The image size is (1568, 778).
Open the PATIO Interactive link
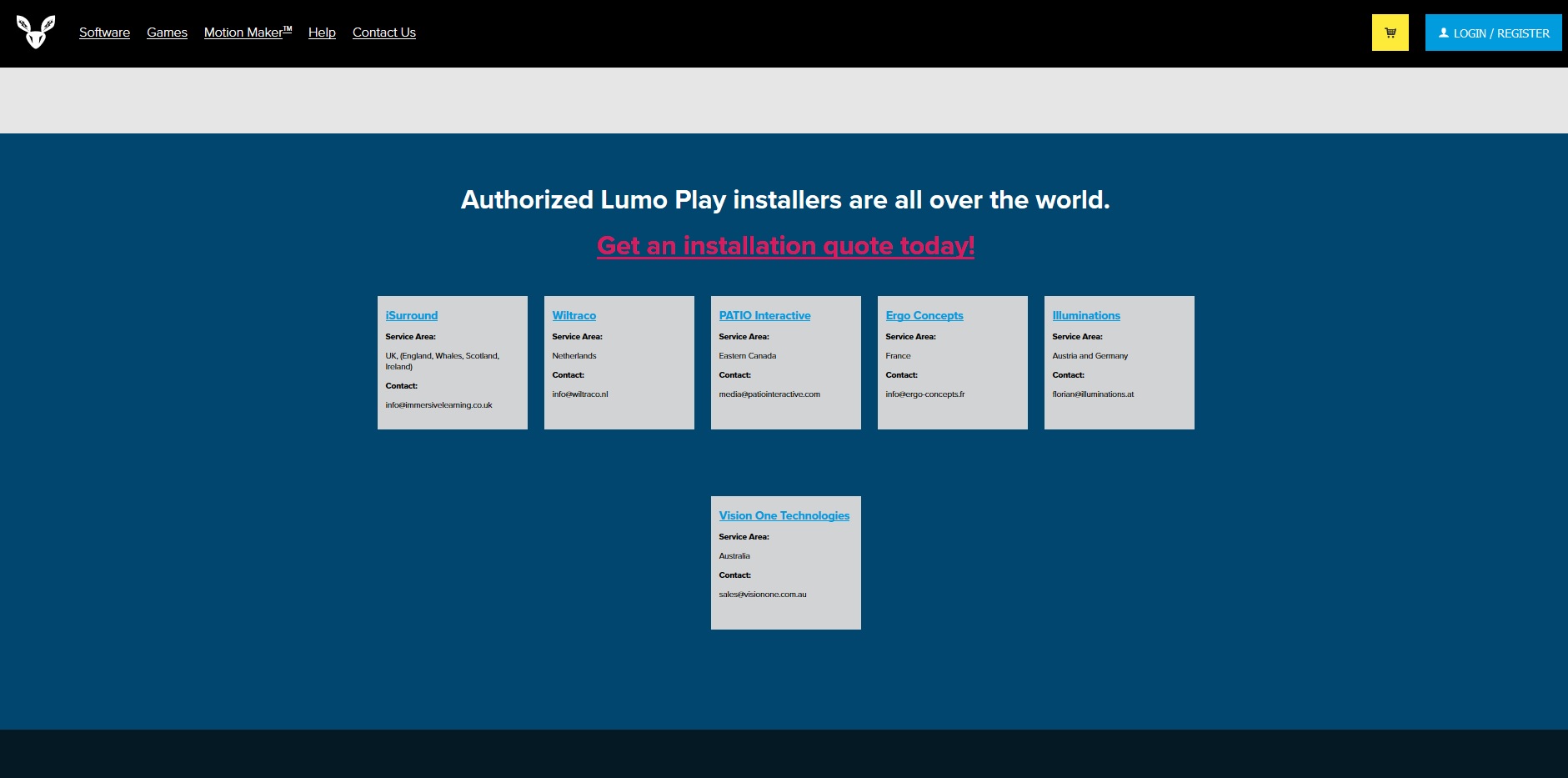764,315
